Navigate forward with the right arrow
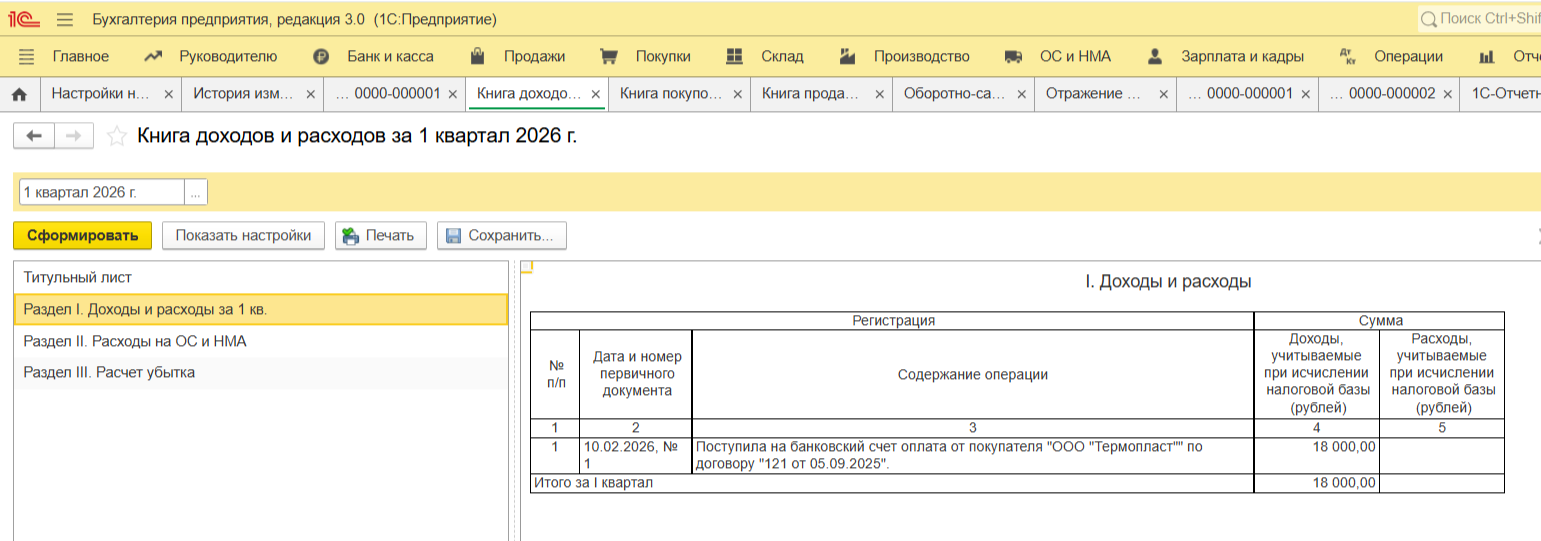1541x541 pixels. click(x=74, y=136)
